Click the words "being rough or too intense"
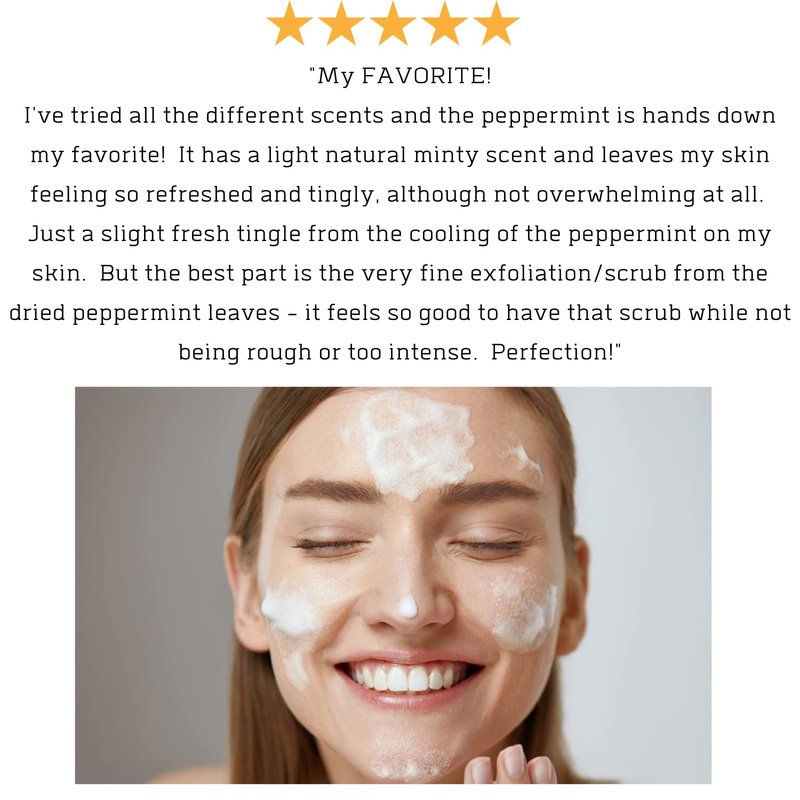The width and height of the screenshot is (800, 800). coord(326,352)
